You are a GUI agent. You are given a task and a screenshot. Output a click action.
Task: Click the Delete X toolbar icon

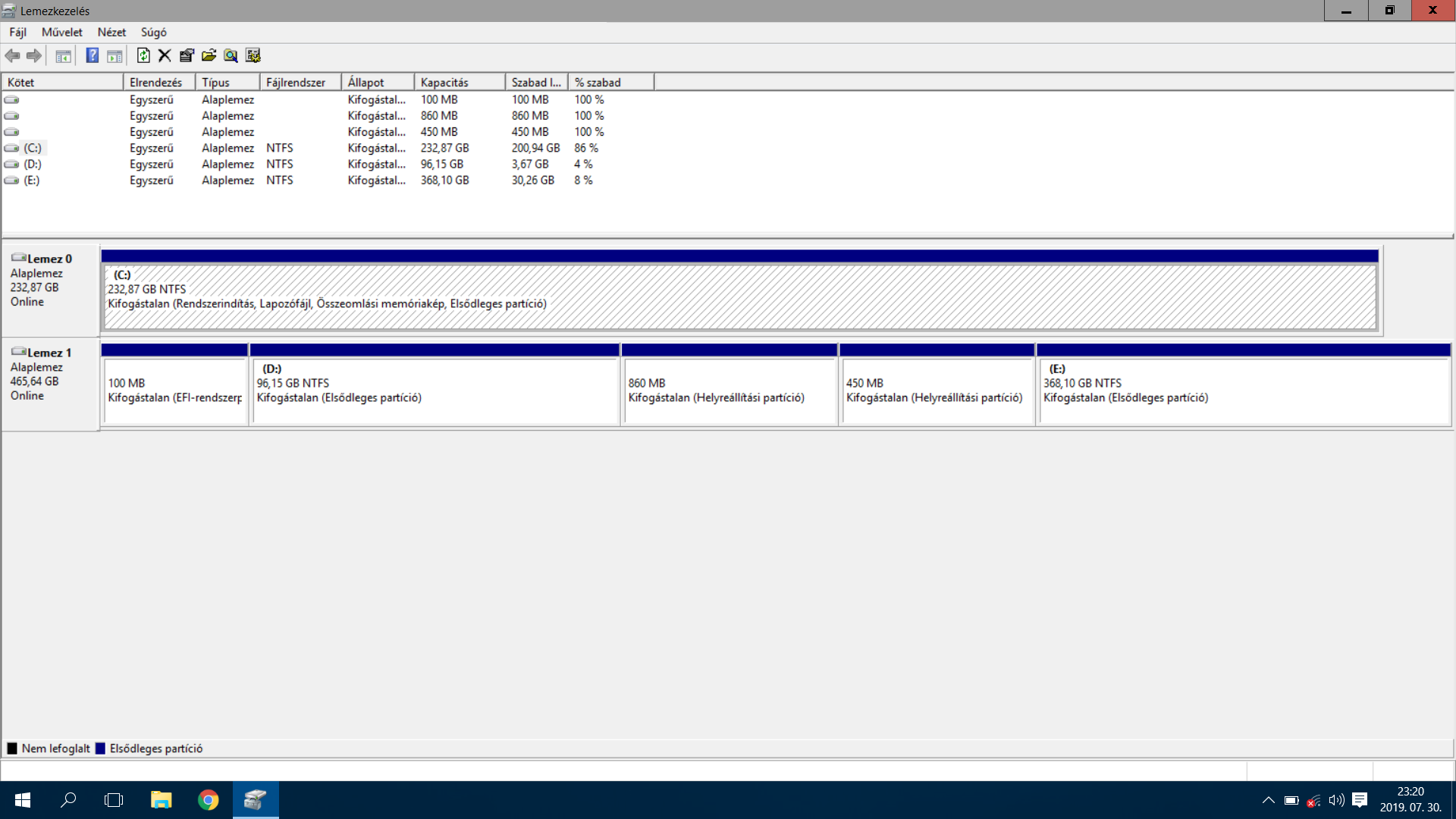point(165,55)
